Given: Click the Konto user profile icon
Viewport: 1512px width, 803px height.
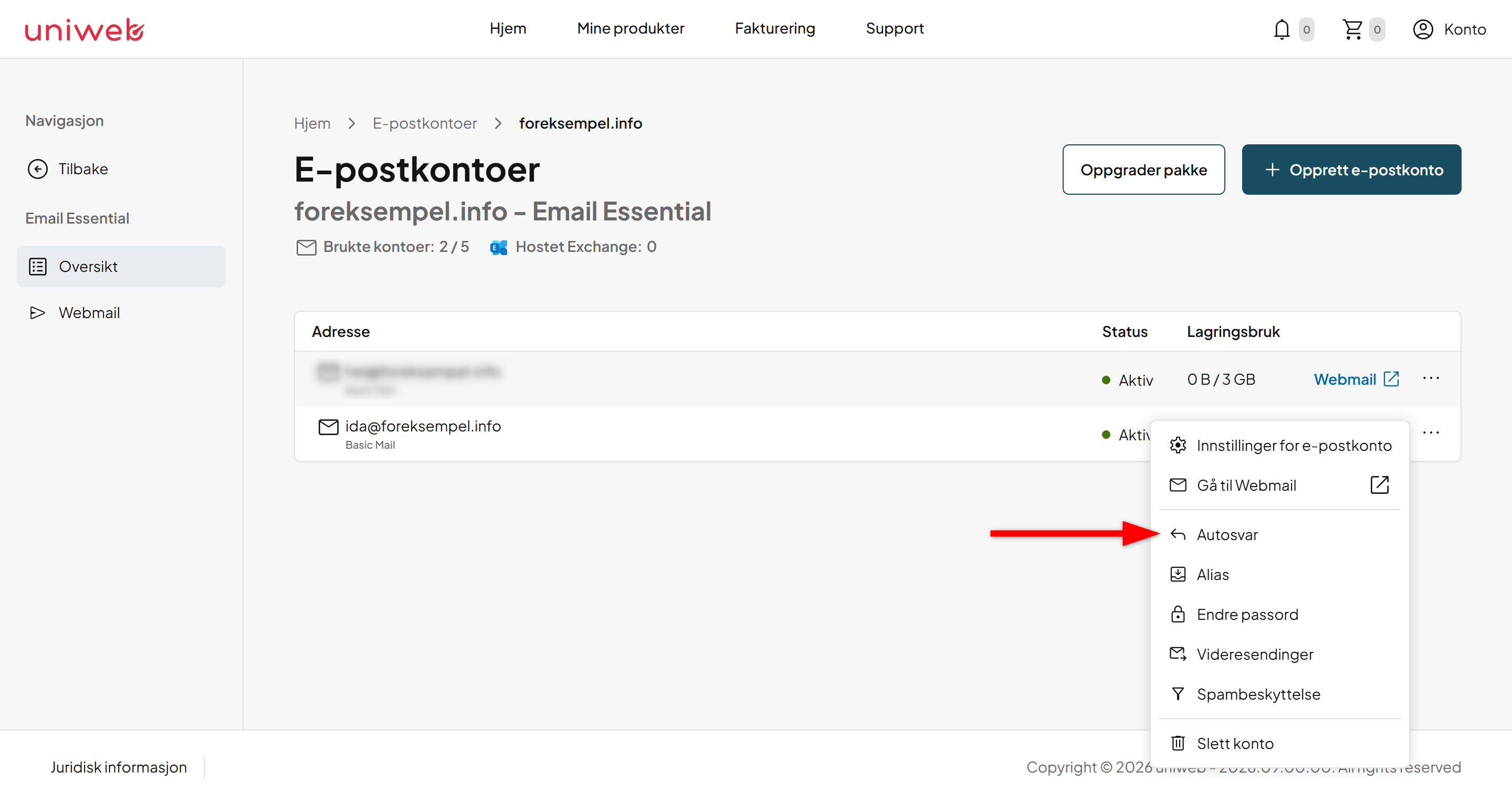Looking at the screenshot, I should [1423, 29].
